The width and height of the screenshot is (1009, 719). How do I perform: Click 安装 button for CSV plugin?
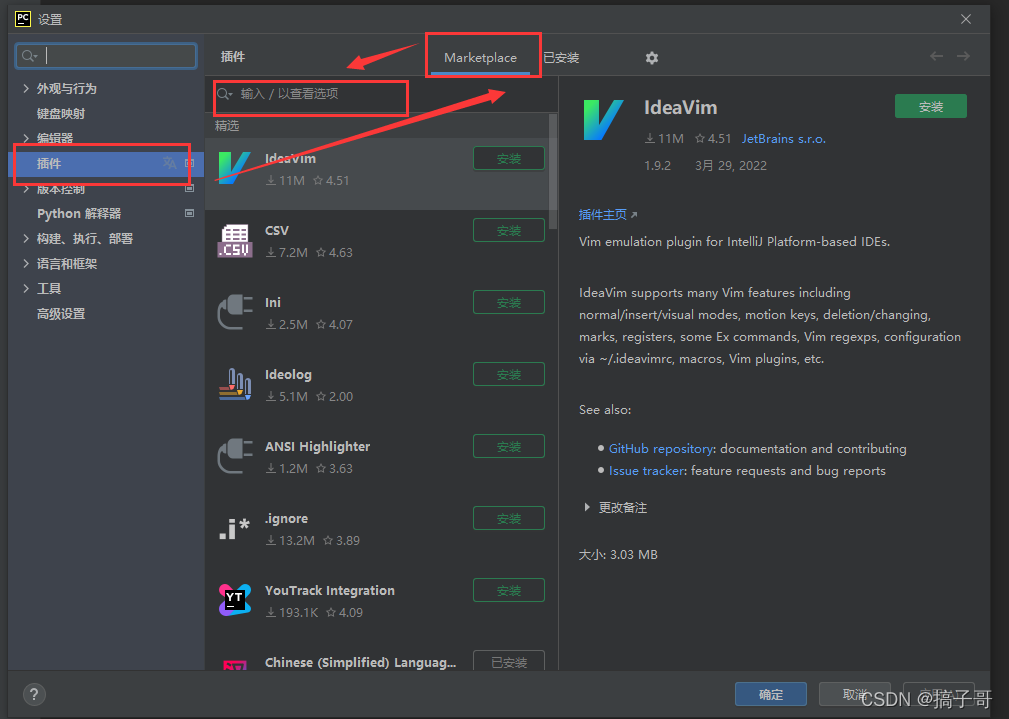pyautogui.click(x=509, y=230)
